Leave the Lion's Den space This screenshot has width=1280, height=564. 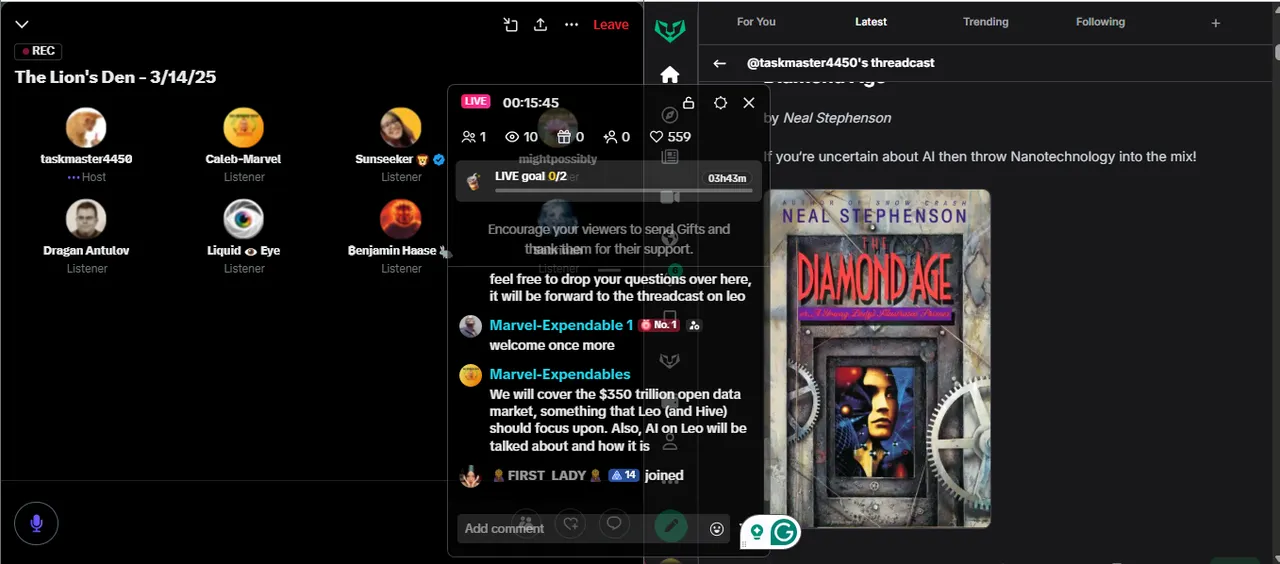click(611, 25)
